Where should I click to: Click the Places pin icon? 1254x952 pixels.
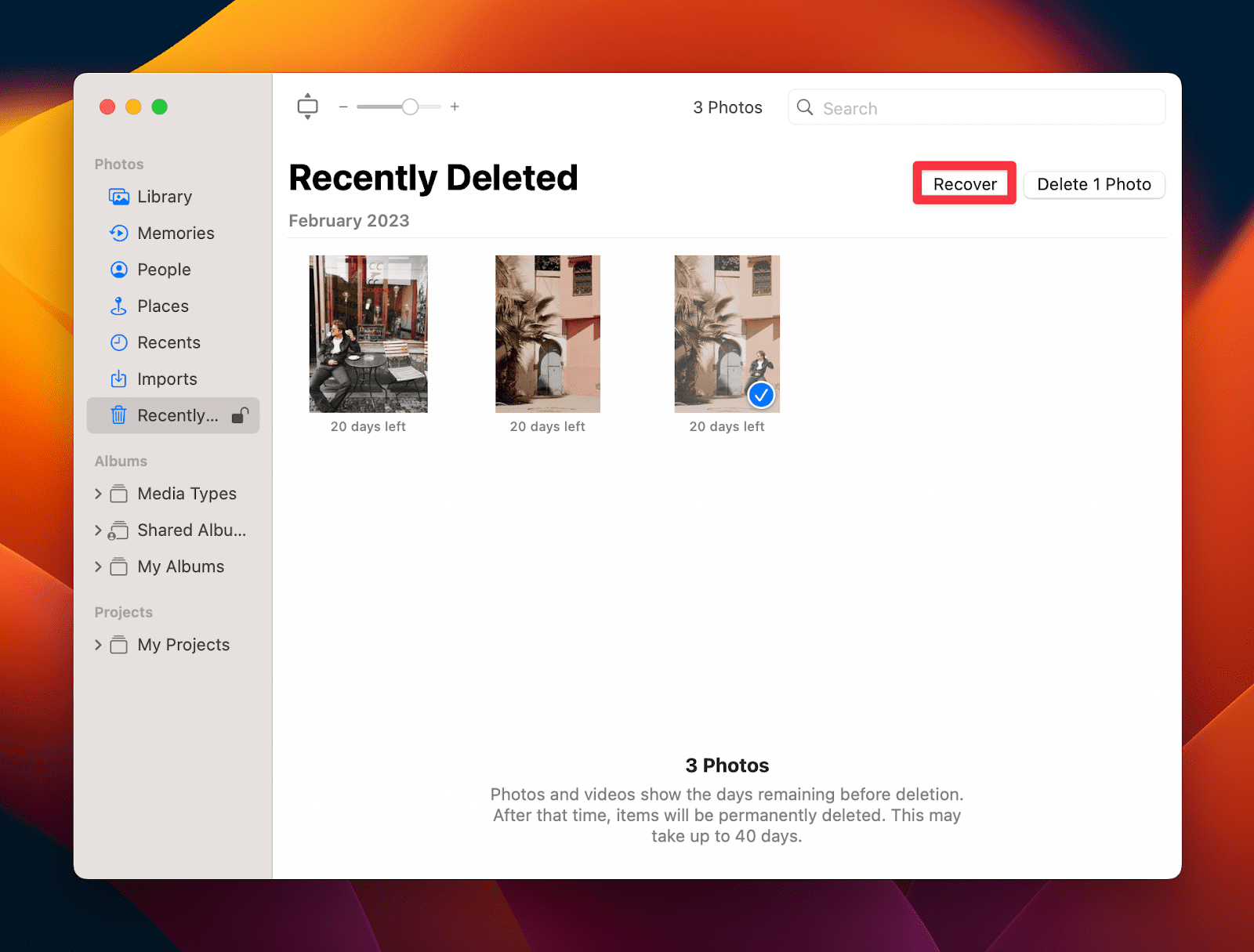(118, 306)
